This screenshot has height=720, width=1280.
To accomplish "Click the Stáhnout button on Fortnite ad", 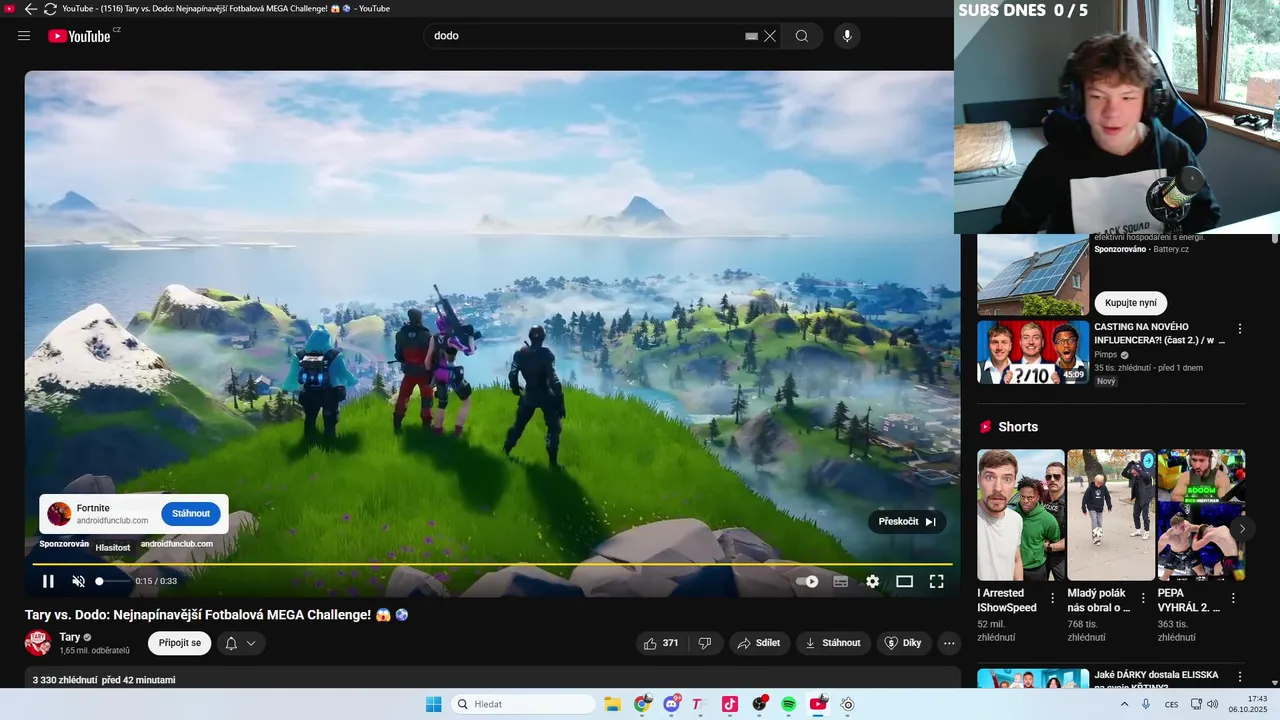I will click(191, 514).
